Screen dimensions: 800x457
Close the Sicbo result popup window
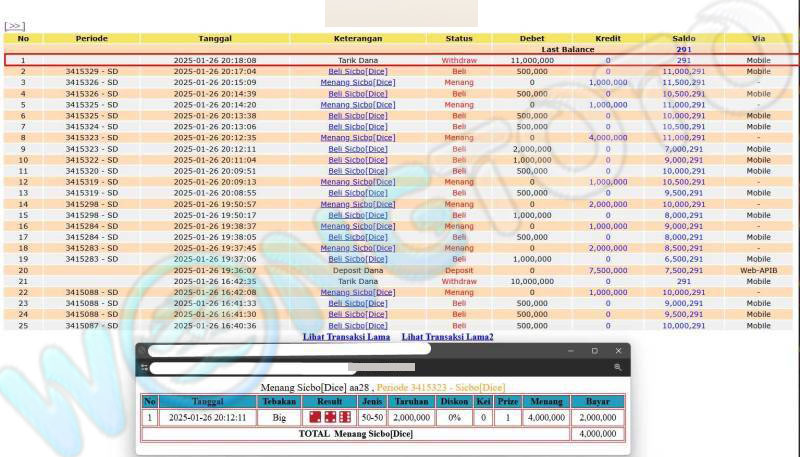pyautogui.click(x=618, y=351)
